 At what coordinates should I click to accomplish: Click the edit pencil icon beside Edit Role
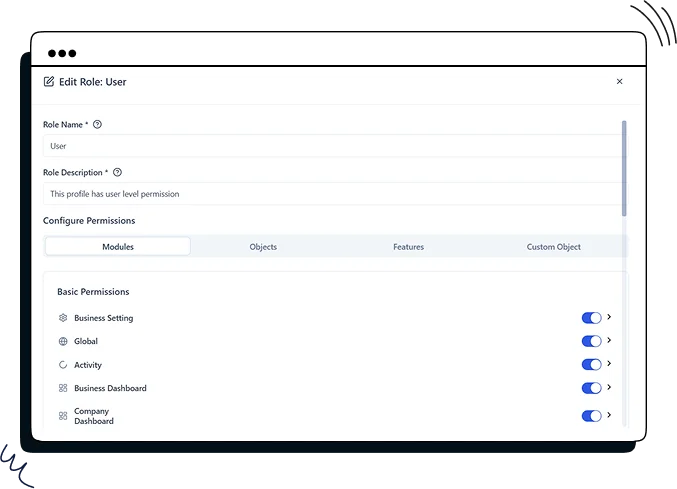pos(49,82)
